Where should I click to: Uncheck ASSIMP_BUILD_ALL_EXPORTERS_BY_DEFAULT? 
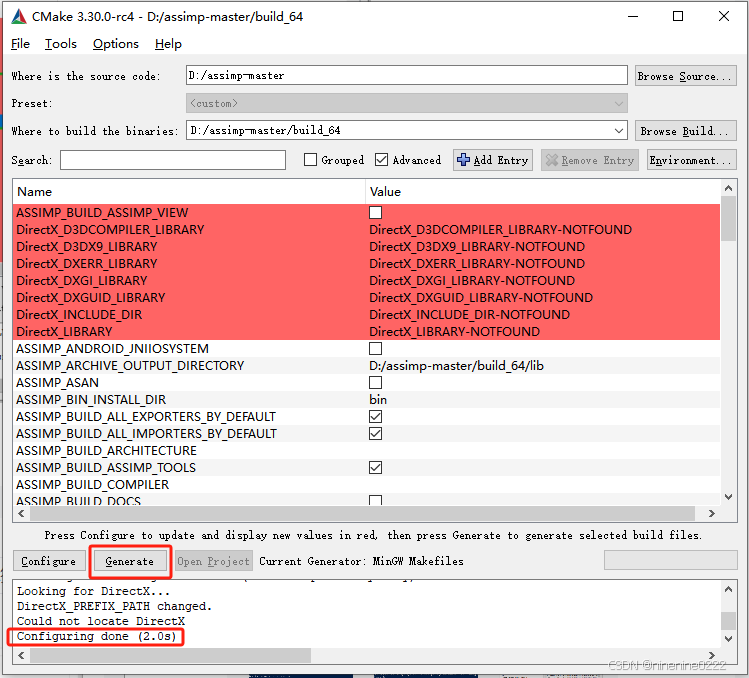coord(375,417)
